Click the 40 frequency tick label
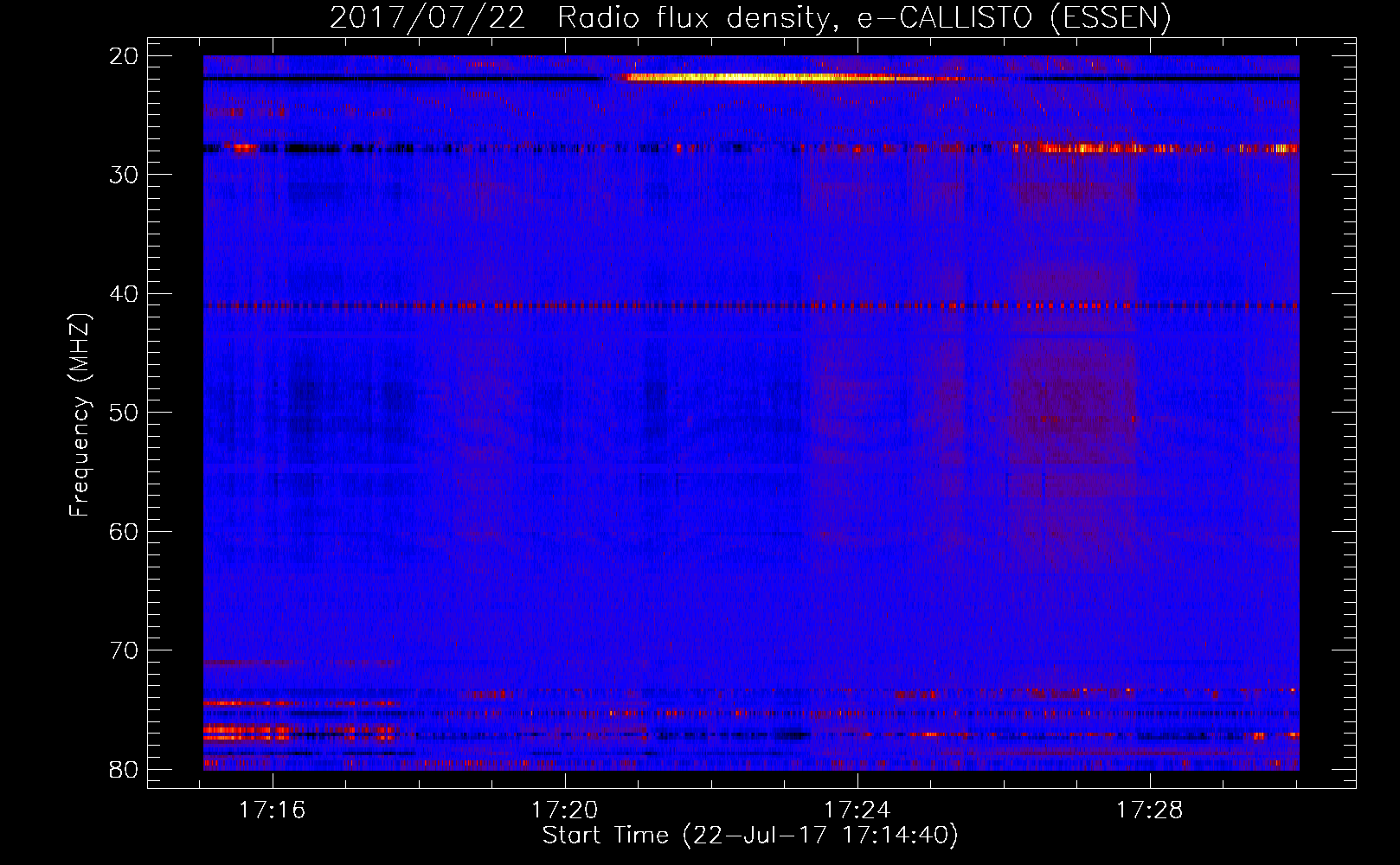This screenshot has height=865, width=1400. (x=125, y=294)
